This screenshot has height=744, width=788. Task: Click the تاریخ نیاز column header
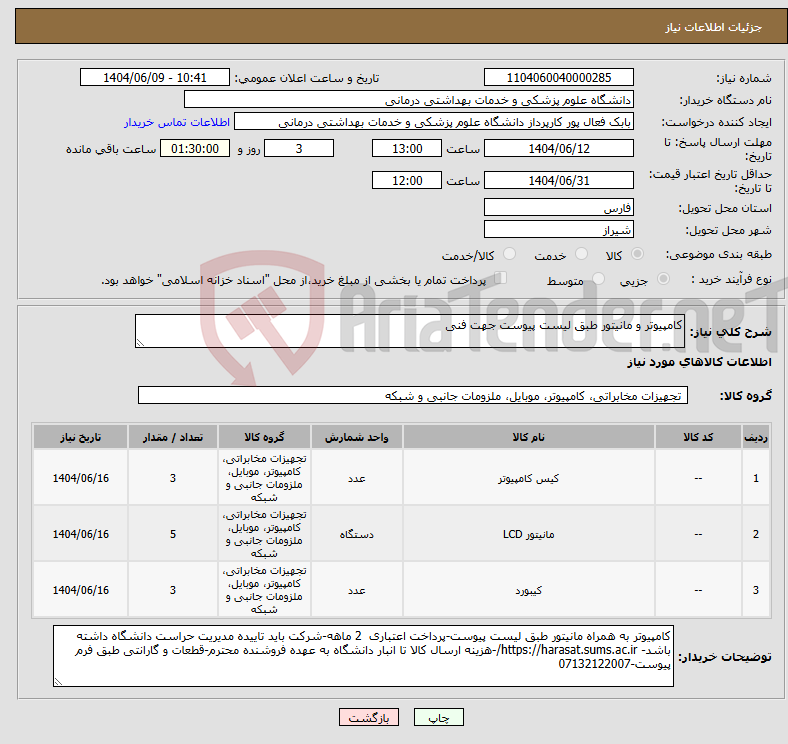coord(80,437)
